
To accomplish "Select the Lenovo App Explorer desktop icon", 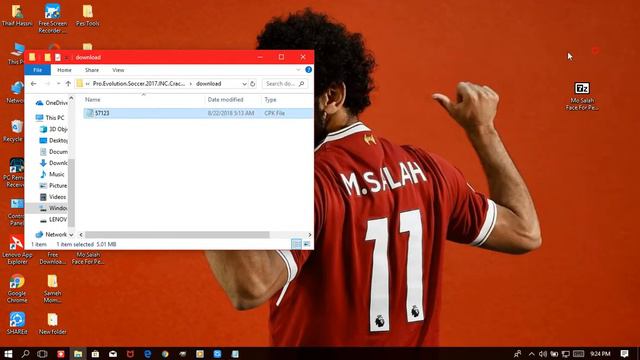I will click(17, 250).
